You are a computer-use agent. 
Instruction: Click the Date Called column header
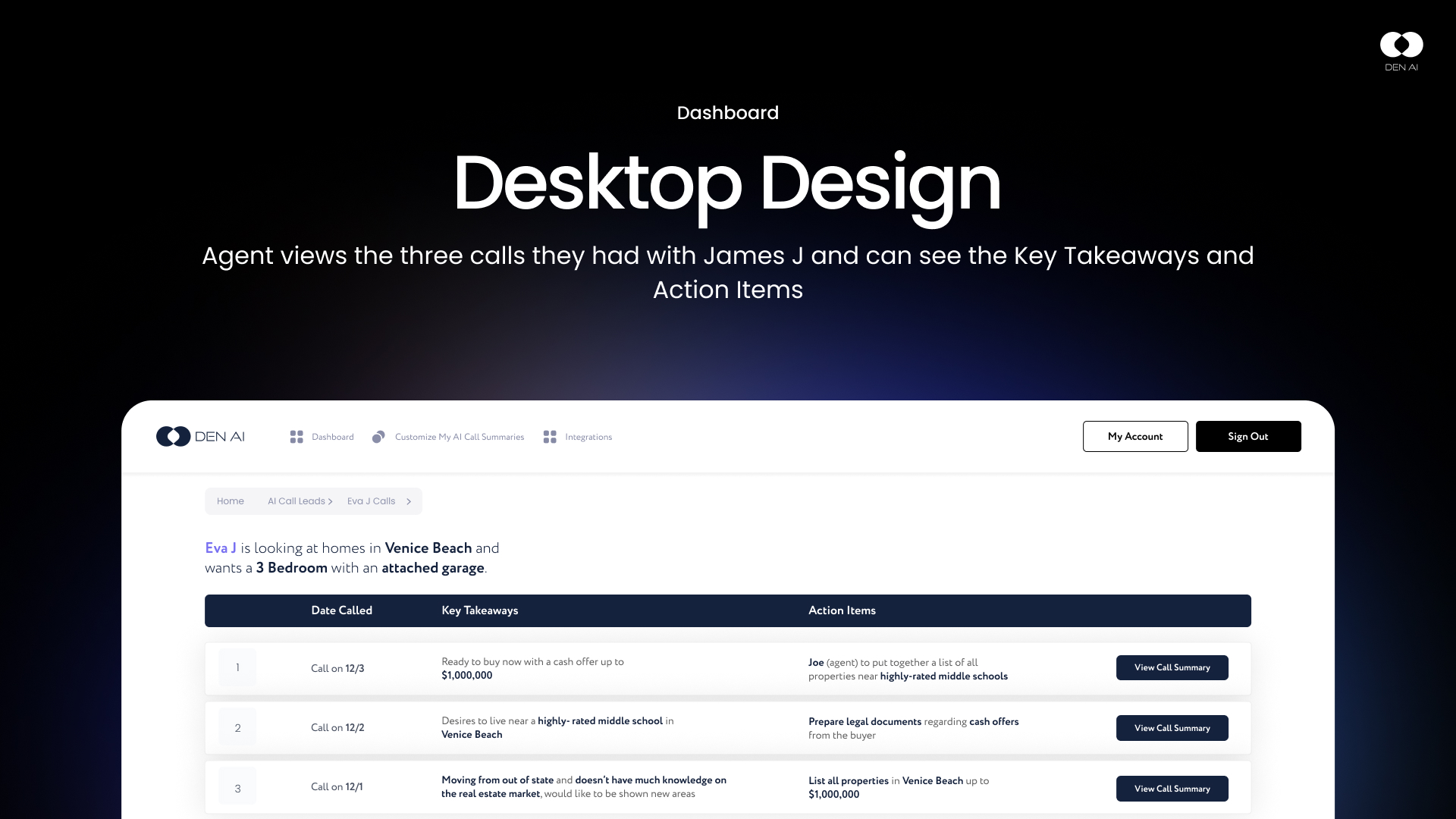pyautogui.click(x=341, y=610)
